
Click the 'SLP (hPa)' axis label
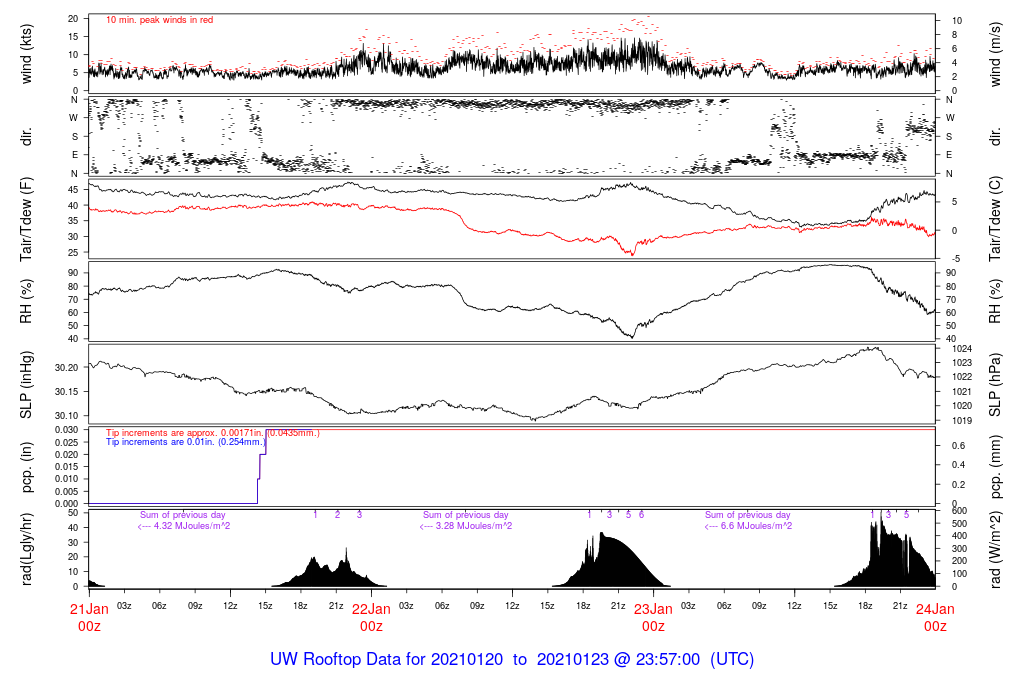[995, 385]
